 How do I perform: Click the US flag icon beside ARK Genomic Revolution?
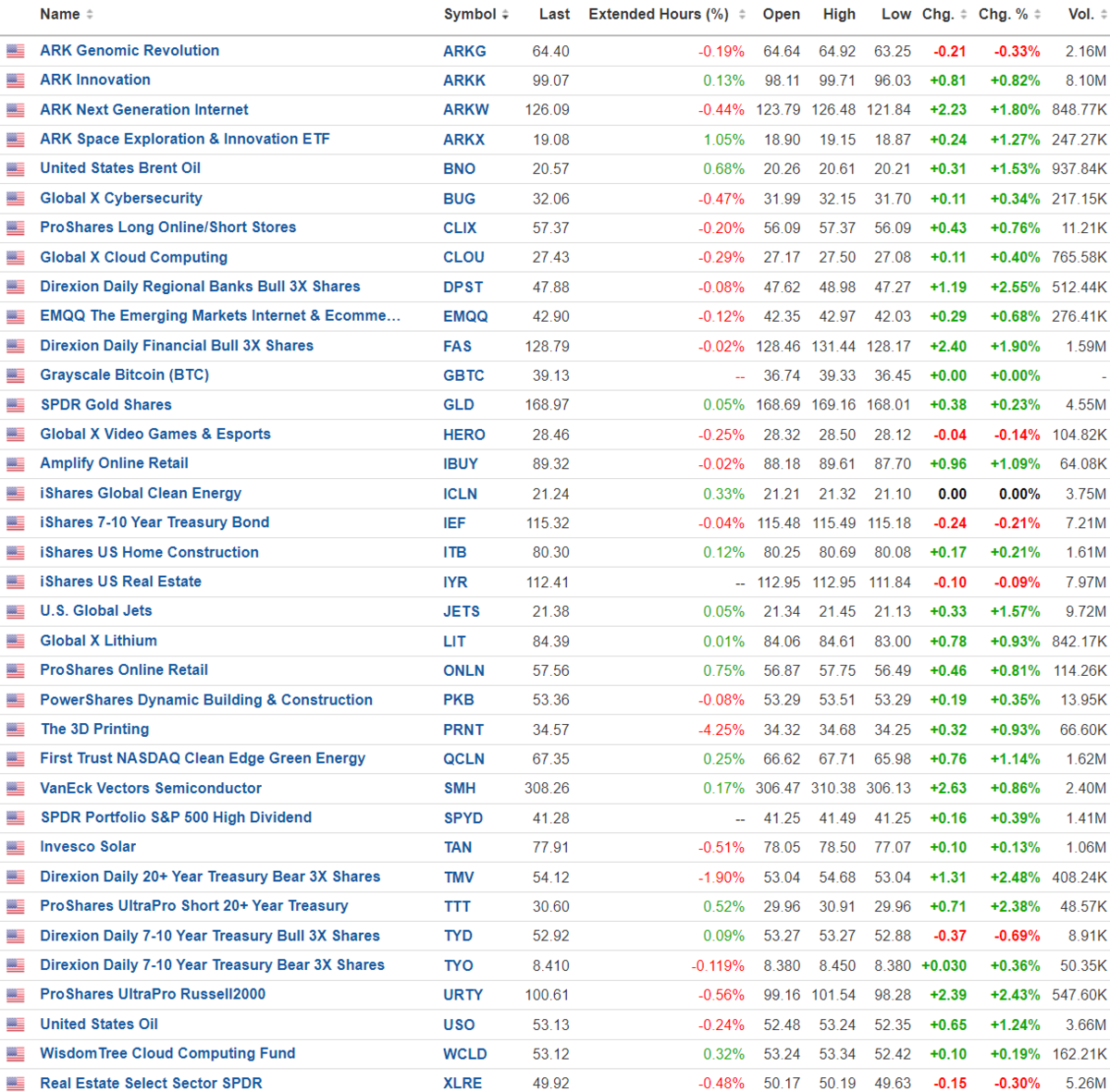tap(15, 52)
